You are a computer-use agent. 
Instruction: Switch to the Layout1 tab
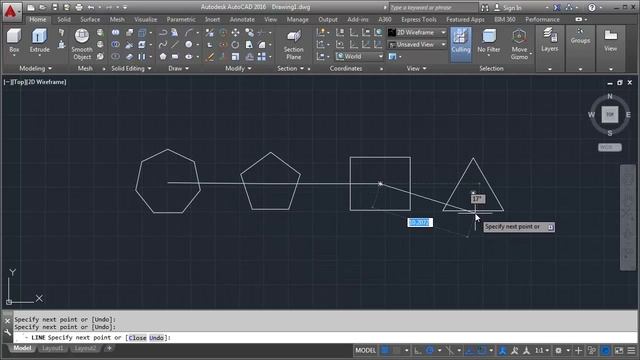point(53,348)
